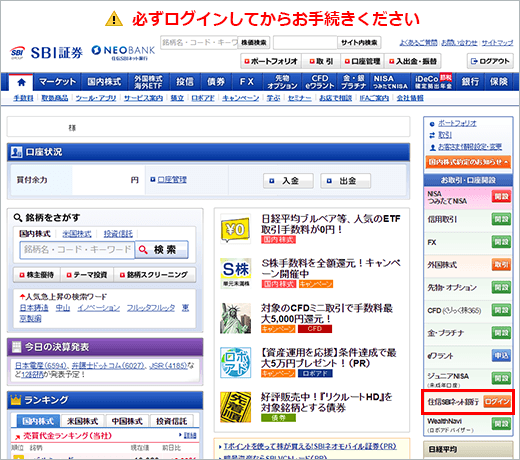Open the 口座管理 link in 口座状況
Viewport: 520px width, 460px height.
(172, 180)
